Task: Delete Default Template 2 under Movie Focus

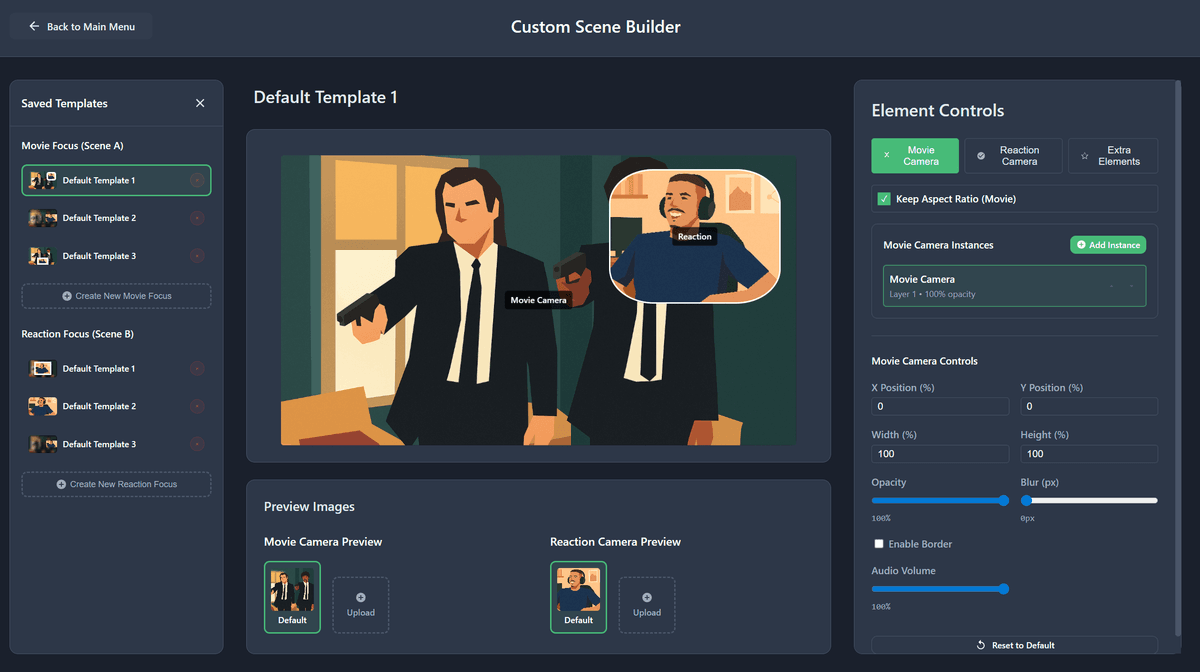Action: click(197, 218)
